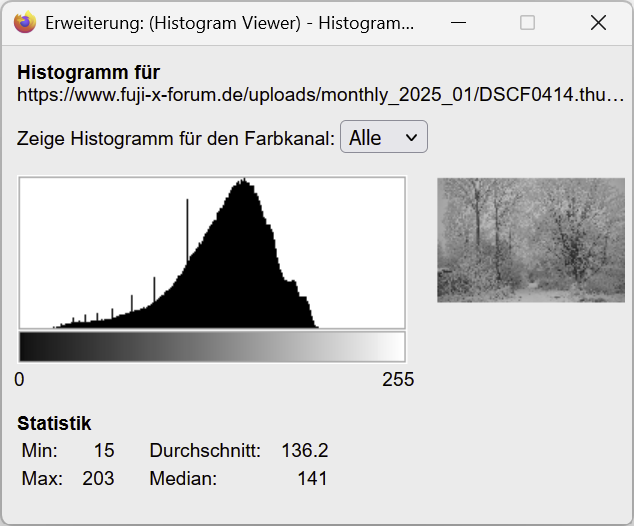Click the snowy forest thumbnail image

(530, 240)
